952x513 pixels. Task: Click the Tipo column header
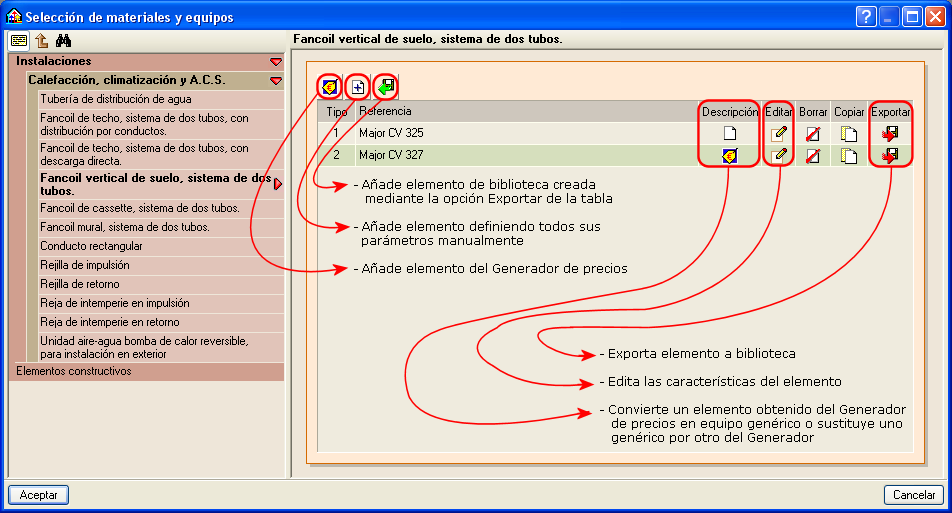[336, 112]
